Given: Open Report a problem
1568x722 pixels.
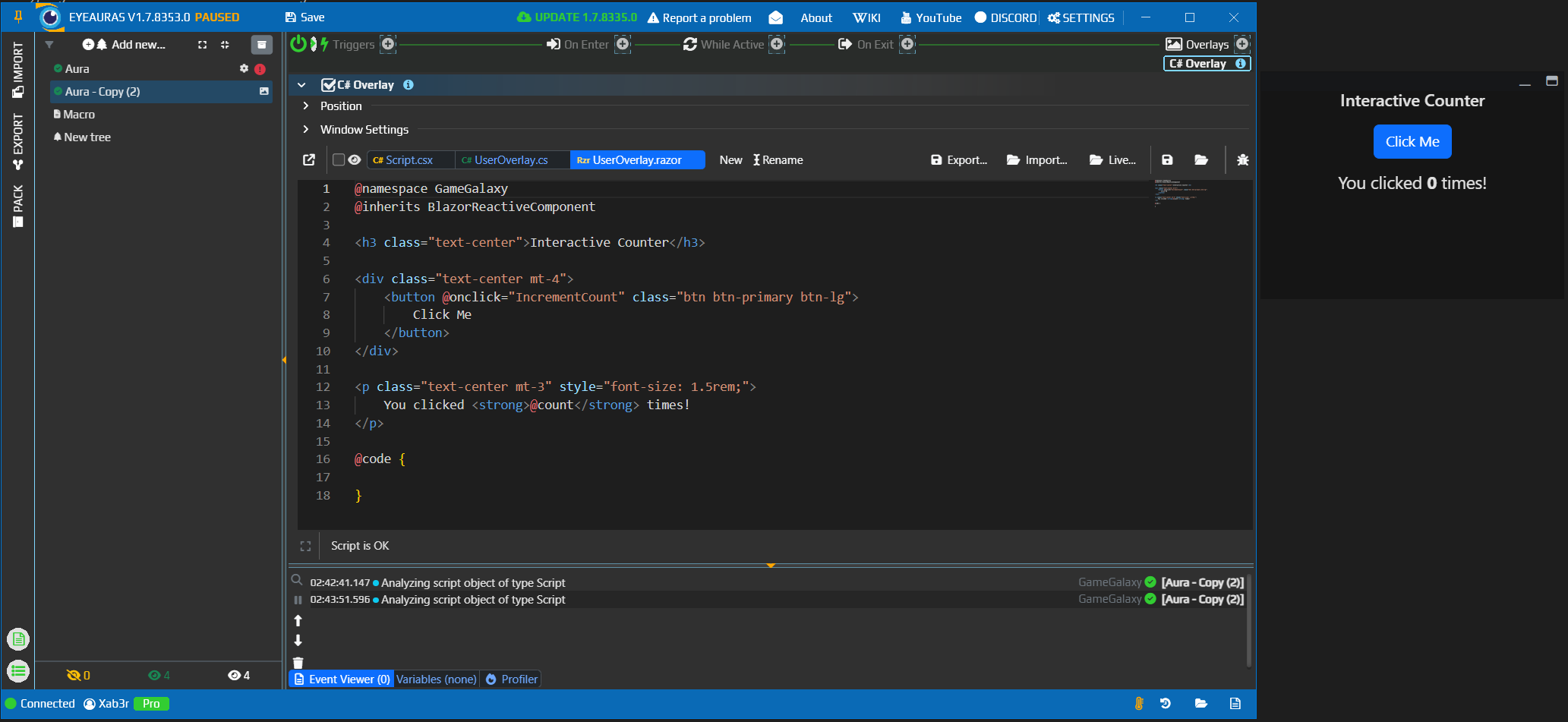Looking at the screenshot, I should pyautogui.click(x=699, y=17).
